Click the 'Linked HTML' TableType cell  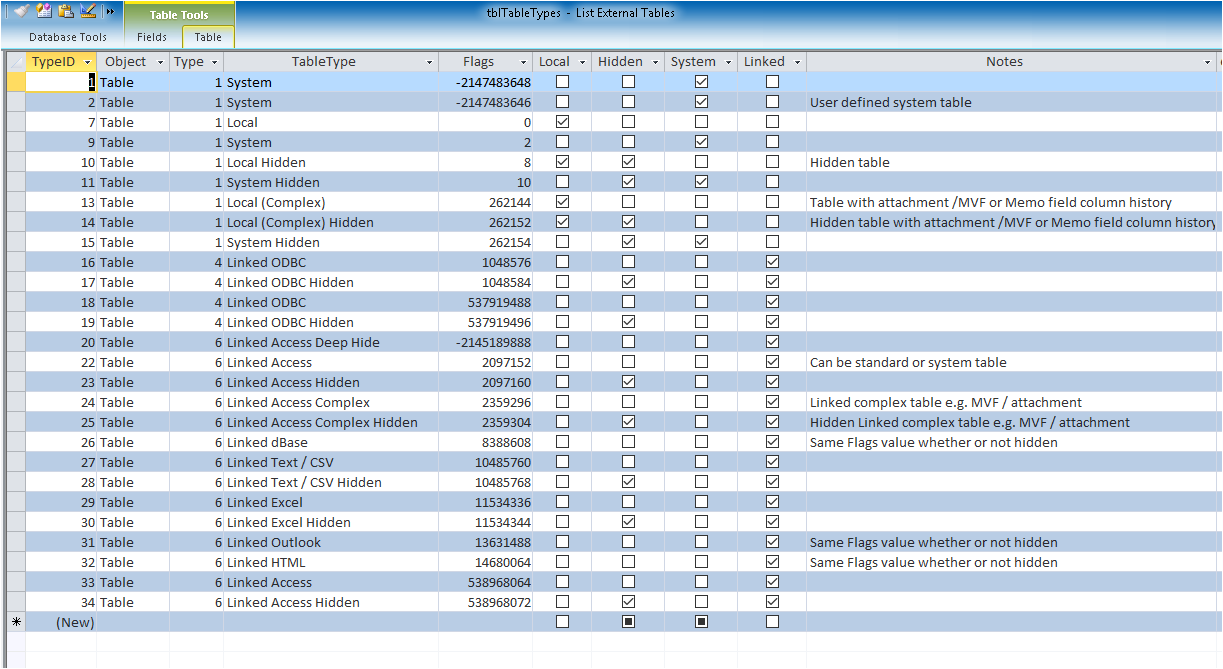(x=331, y=562)
